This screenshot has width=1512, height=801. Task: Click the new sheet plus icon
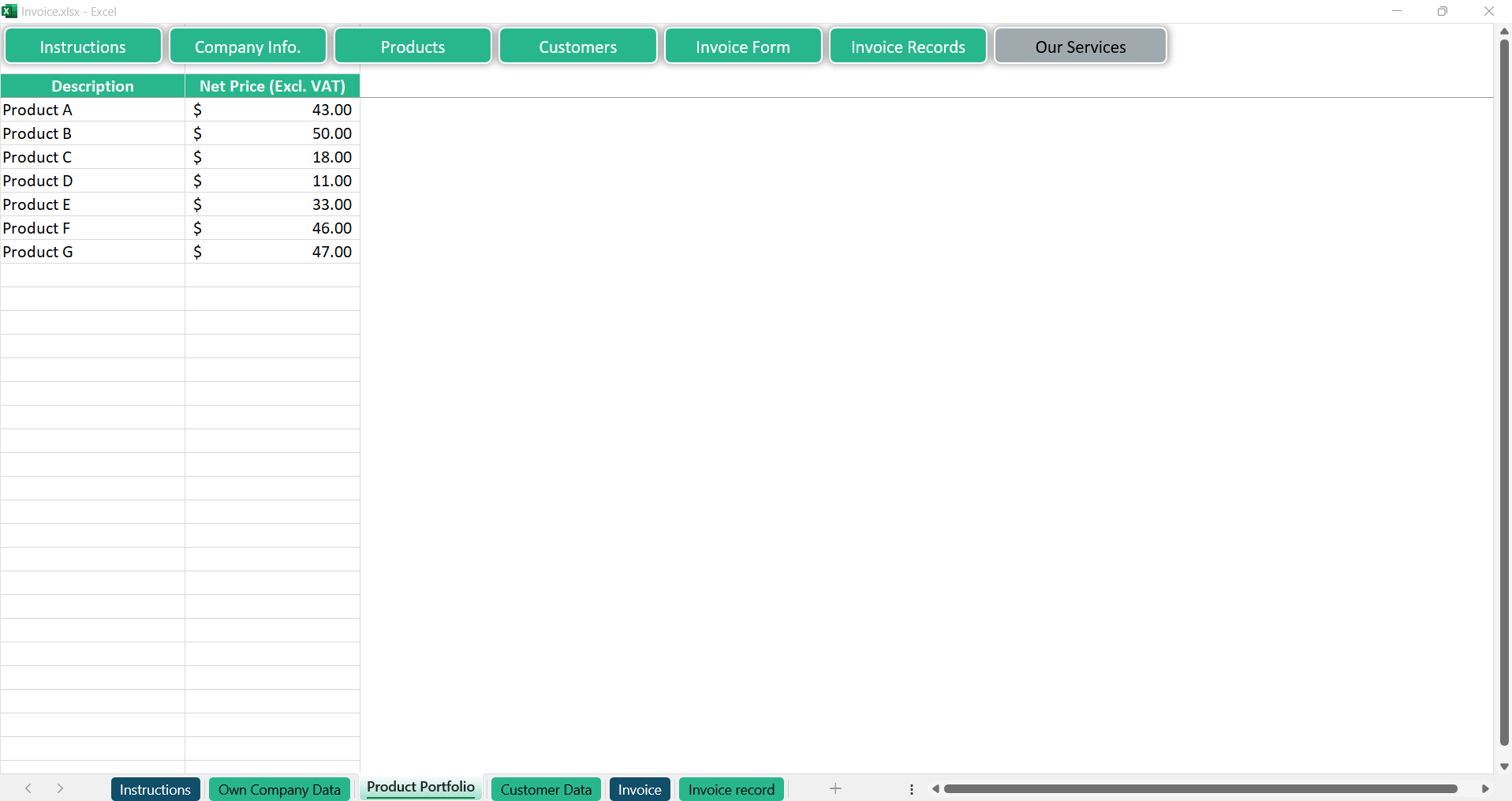coord(835,788)
